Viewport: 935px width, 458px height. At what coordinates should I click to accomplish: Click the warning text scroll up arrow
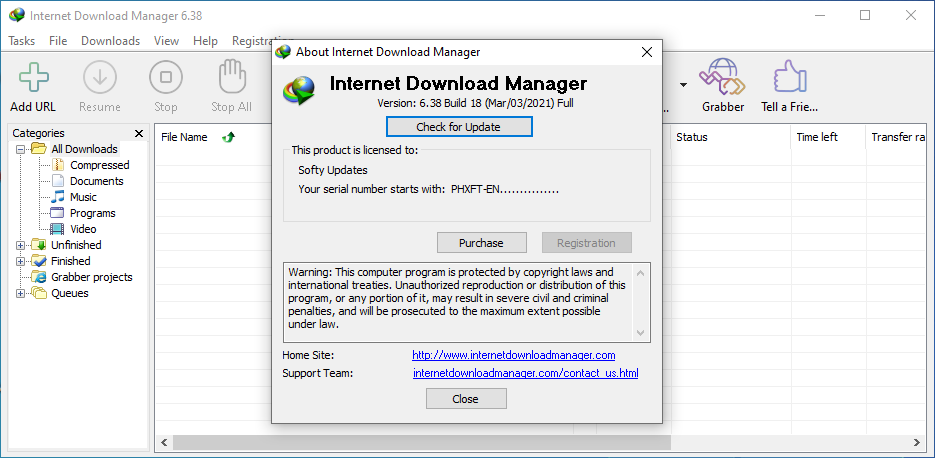click(640, 273)
